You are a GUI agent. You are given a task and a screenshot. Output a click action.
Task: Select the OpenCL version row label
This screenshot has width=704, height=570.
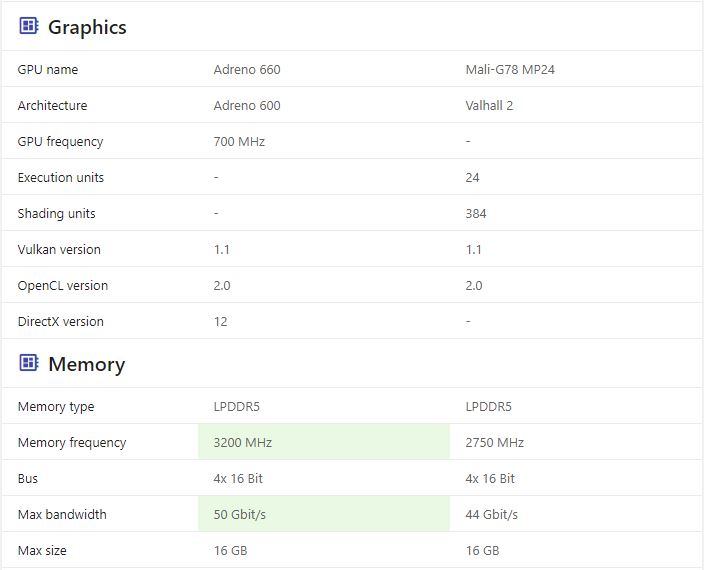63,285
